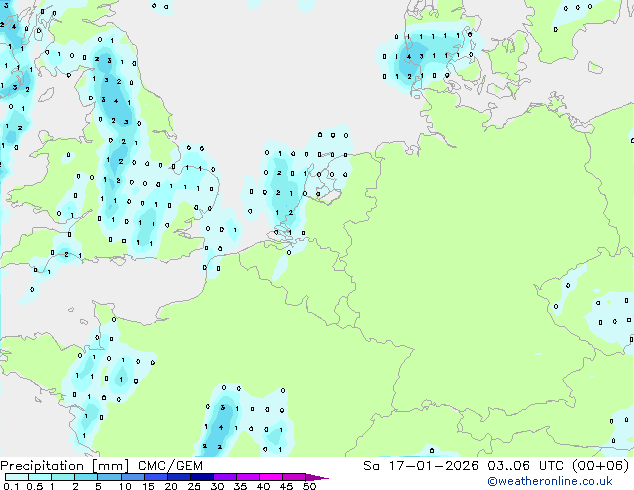Viewport: 634px width, 490px height.
Task: Click the 0.1–0.5 mm legend swatch
Action: (x=17, y=477)
